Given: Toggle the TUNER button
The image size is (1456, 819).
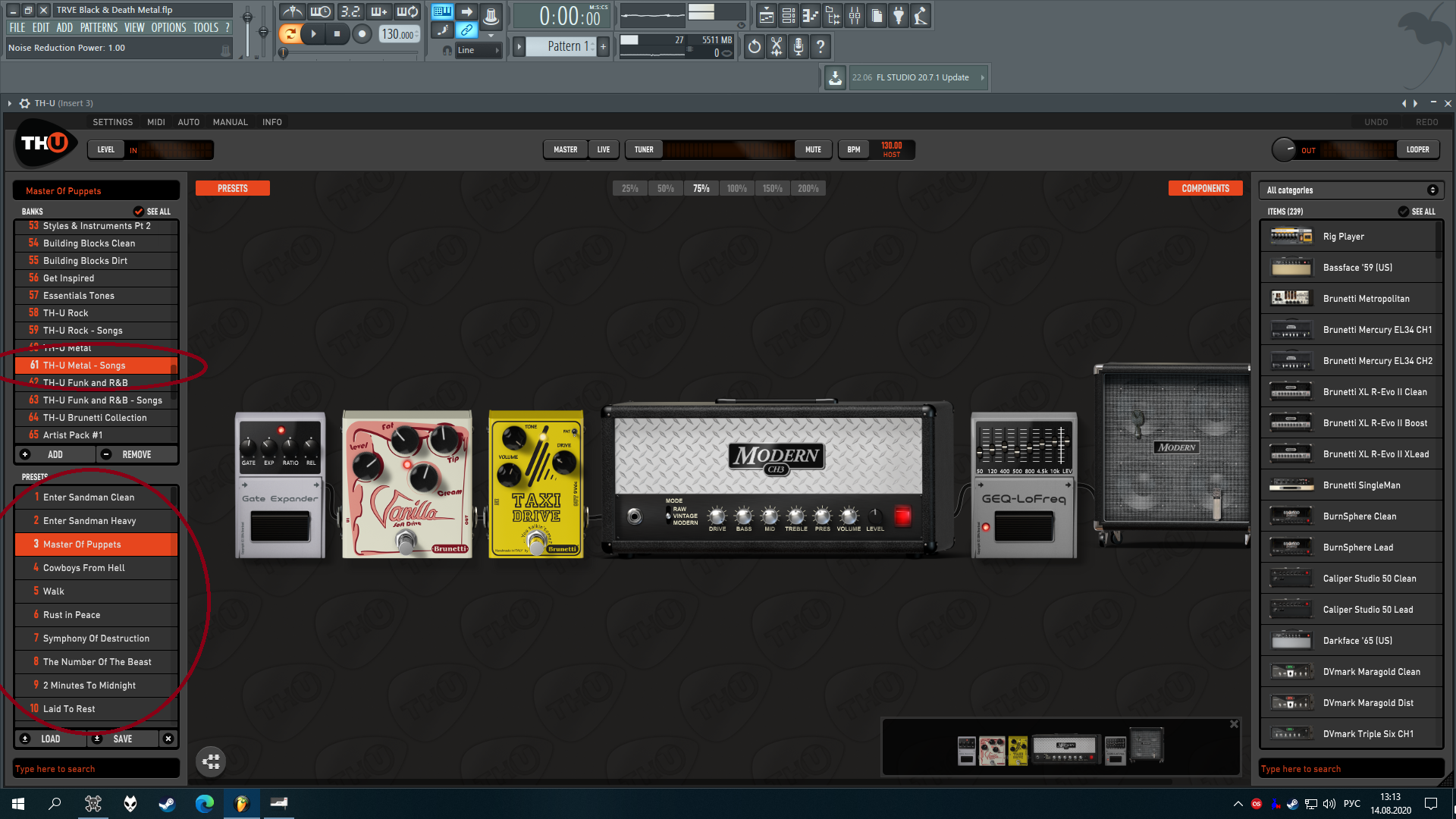Looking at the screenshot, I should pos(644,149).
